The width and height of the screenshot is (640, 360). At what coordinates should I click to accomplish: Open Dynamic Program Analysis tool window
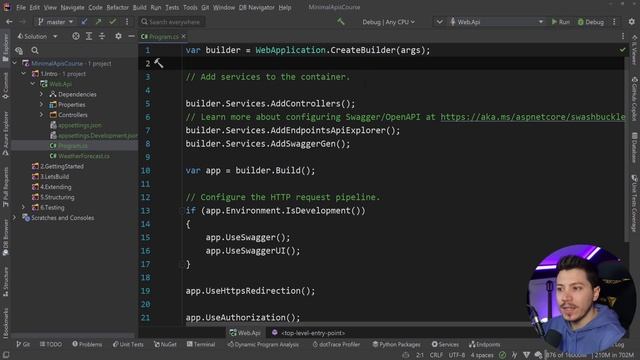pos(263,344)
